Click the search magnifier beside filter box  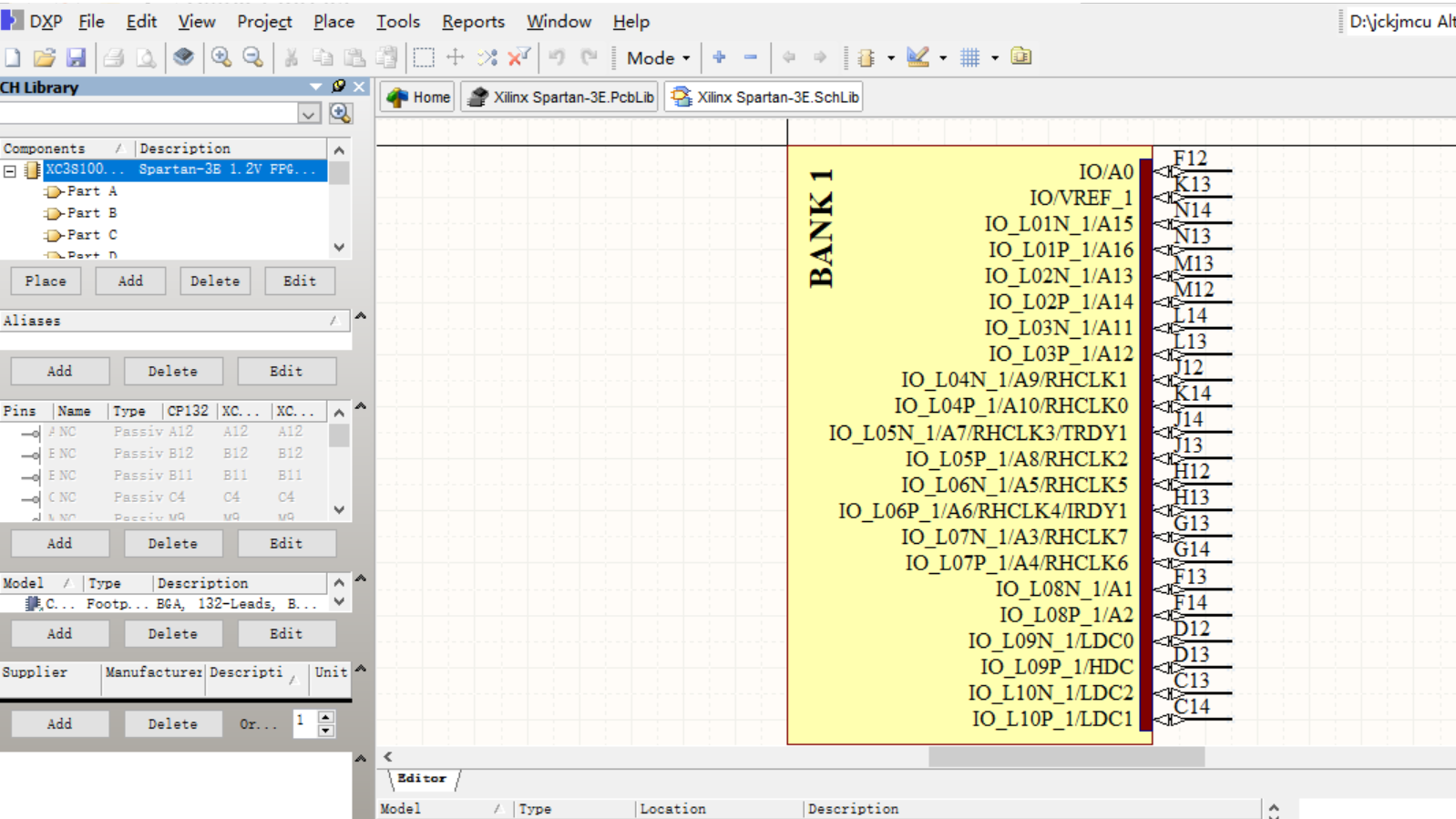(341, 113)
